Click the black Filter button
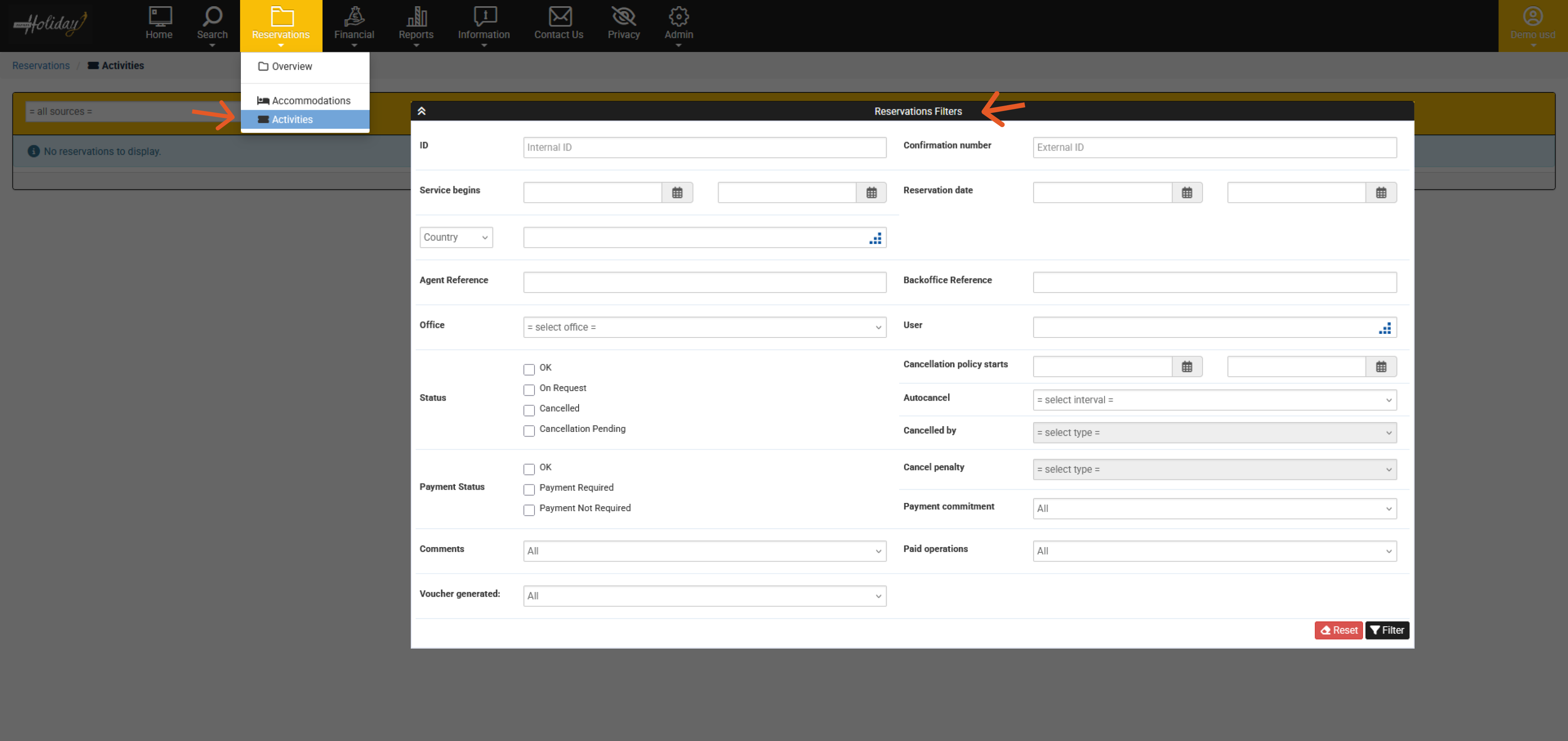The height and width of the screenshot is (741, 1568). click(1387, 631)
